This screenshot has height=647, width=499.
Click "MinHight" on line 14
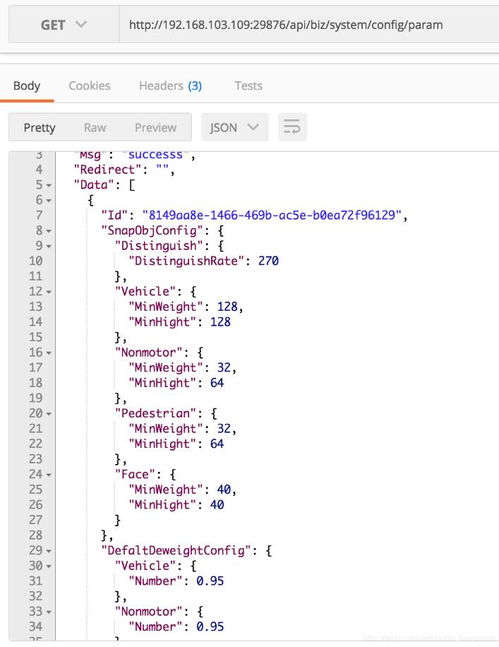(163, 322)
